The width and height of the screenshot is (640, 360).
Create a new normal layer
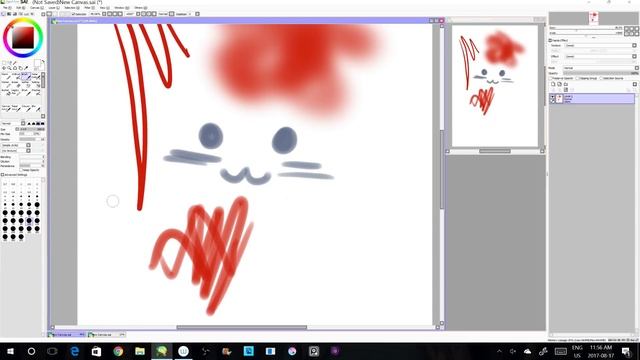coord(553,84)
